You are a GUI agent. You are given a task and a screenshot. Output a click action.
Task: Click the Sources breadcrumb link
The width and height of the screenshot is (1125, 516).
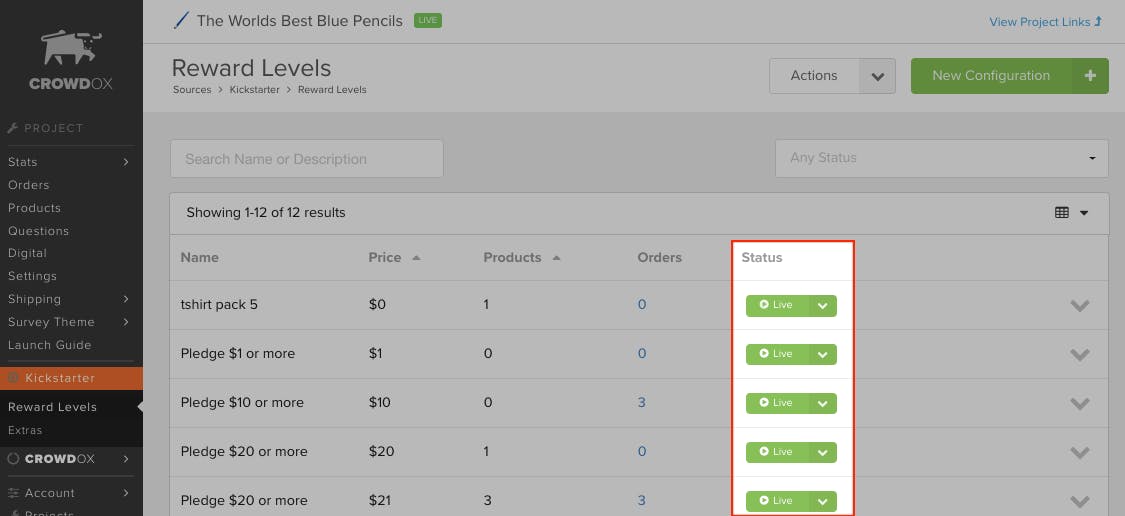tap(192, 90)
